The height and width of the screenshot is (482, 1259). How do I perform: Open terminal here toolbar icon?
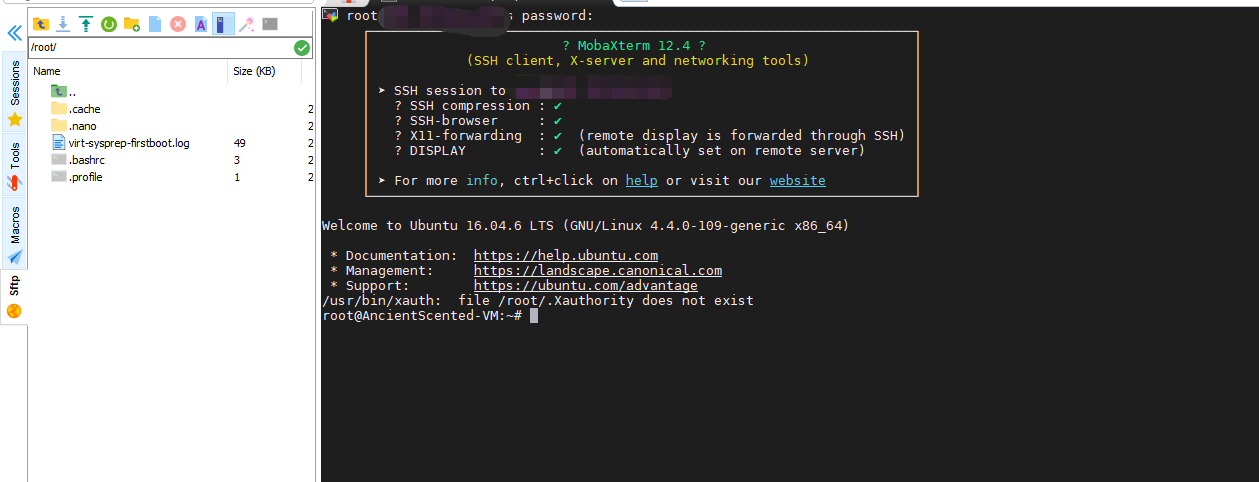tap(269, 23)
